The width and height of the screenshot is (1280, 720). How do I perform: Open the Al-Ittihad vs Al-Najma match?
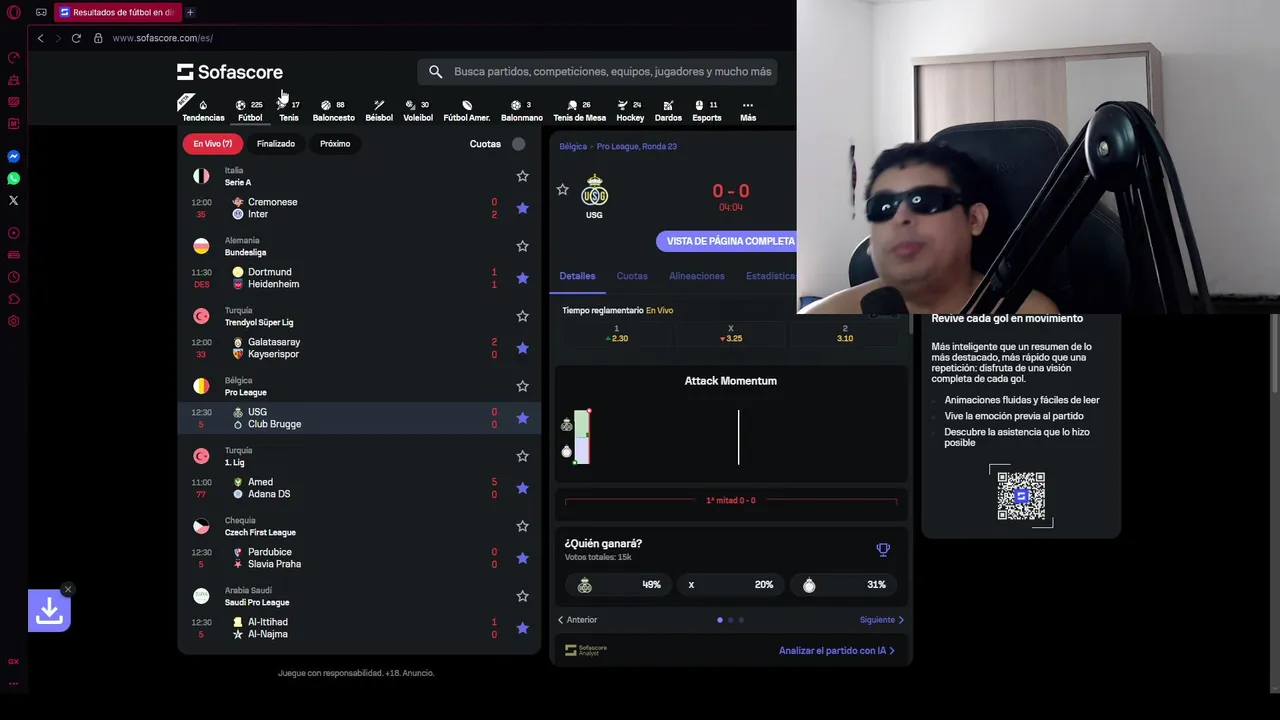[x=359, y=628]
